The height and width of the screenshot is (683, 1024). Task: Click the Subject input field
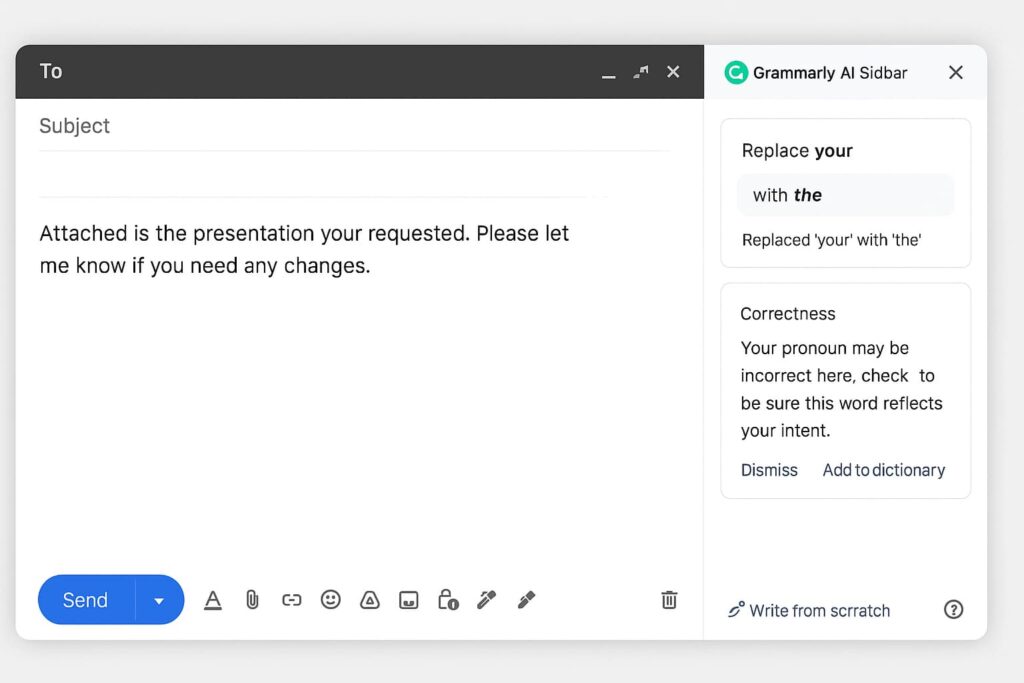(354, 126)
